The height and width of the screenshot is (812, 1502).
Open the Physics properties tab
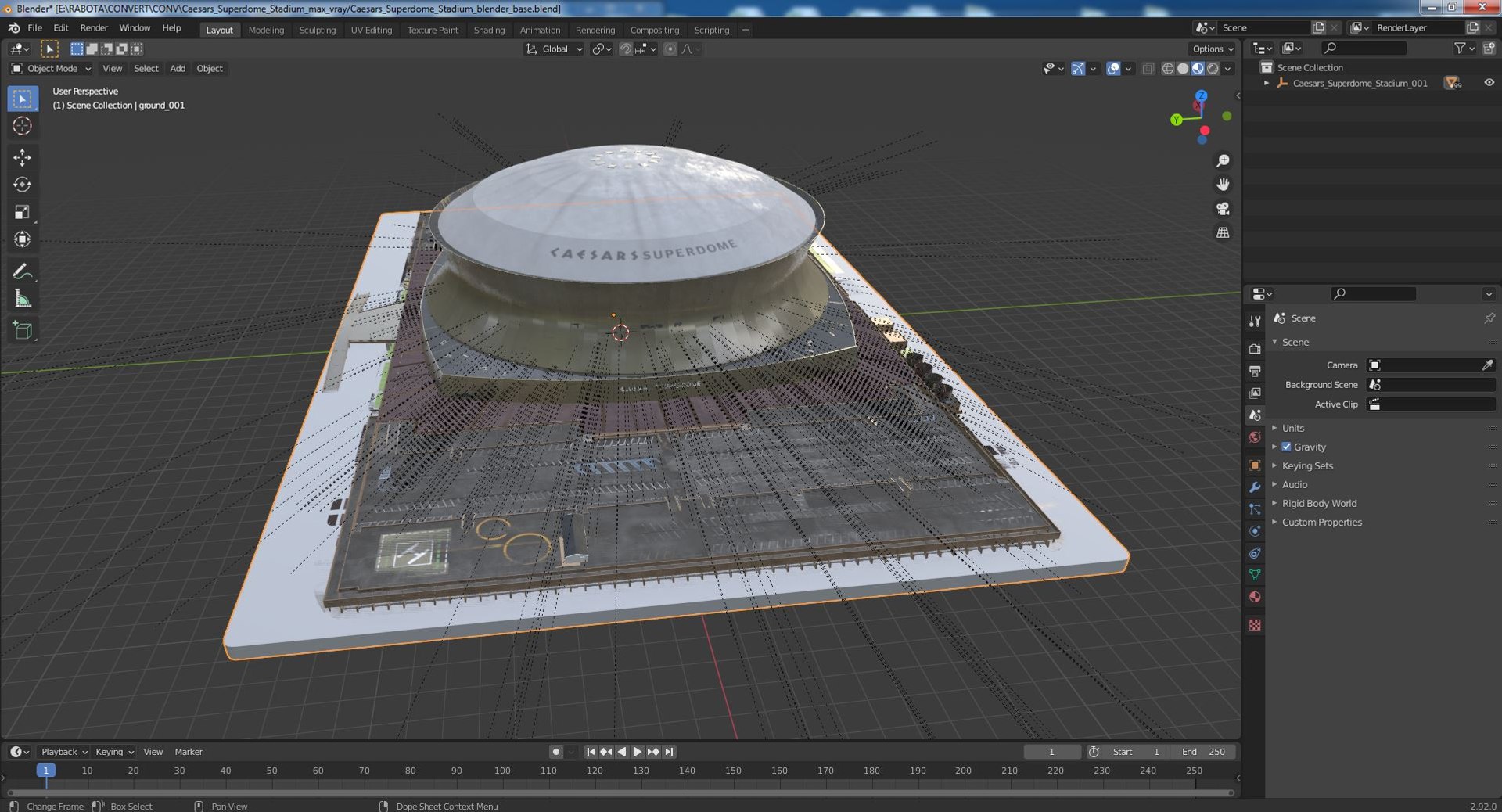pyautogui.click(x=1255, y=530)
